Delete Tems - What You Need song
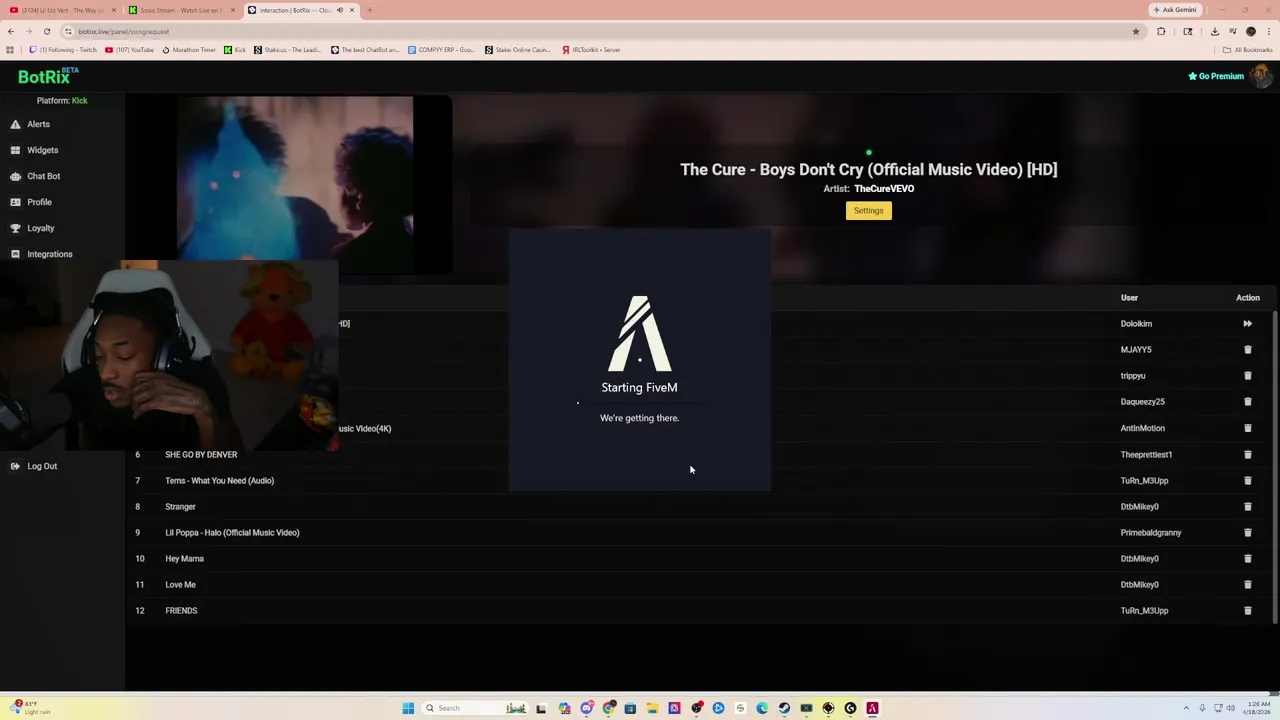This screenshot has width=1280, height=720. click(1247, 480)
